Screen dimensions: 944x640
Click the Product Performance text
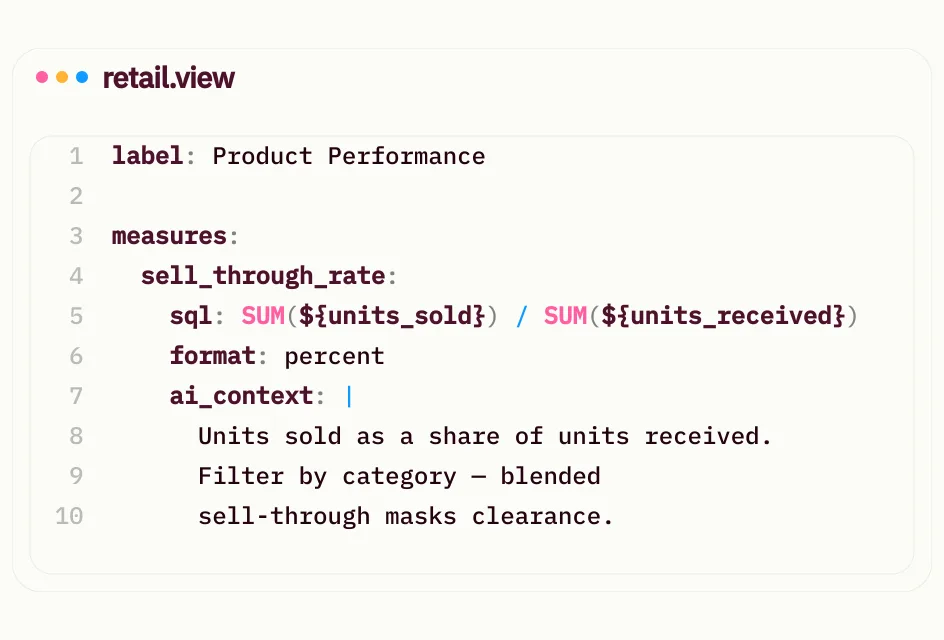pyautogui.click(x=349, y=156)
